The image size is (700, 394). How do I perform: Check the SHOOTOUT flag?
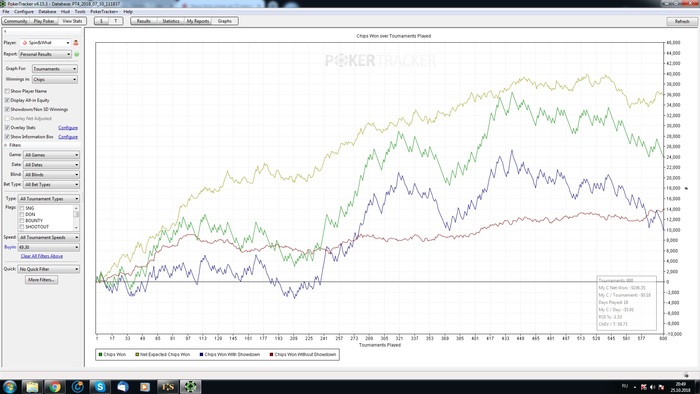click(21, 227)
